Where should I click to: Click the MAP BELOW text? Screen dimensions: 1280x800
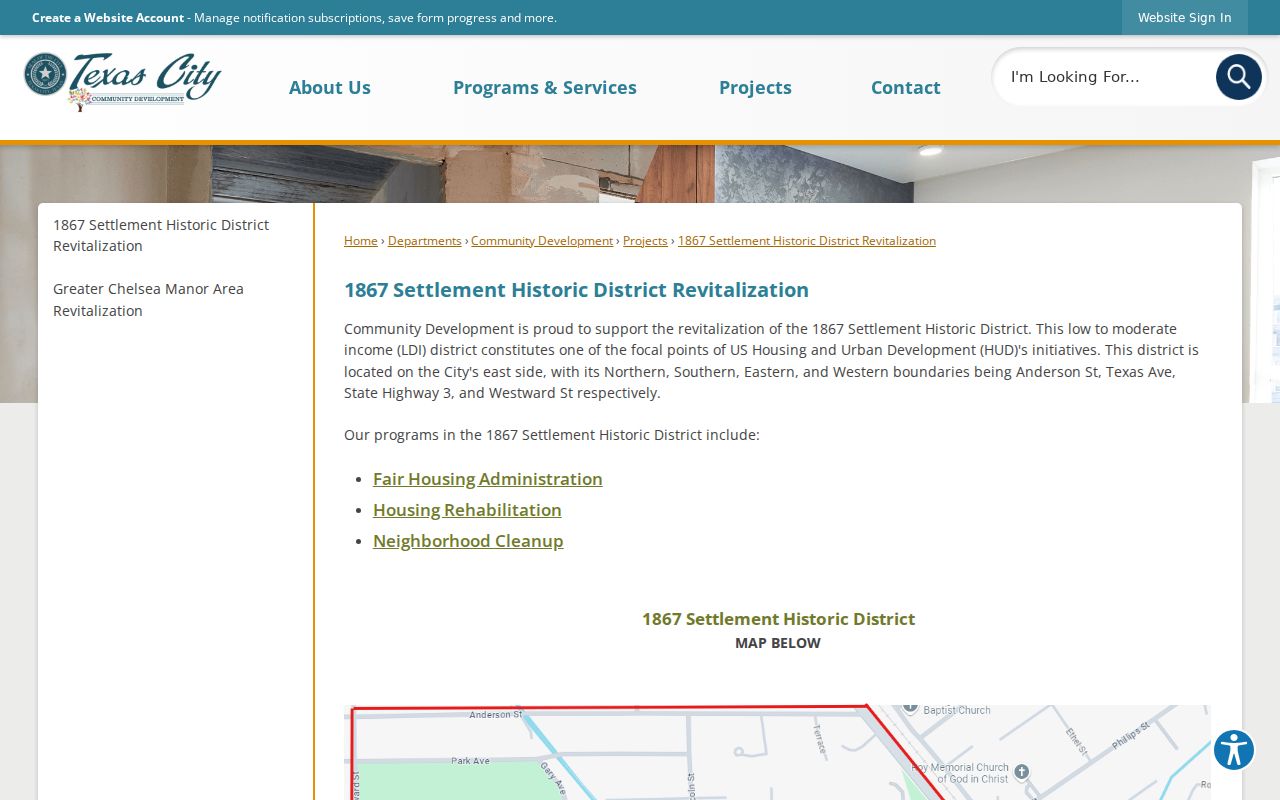pos(778,643)
